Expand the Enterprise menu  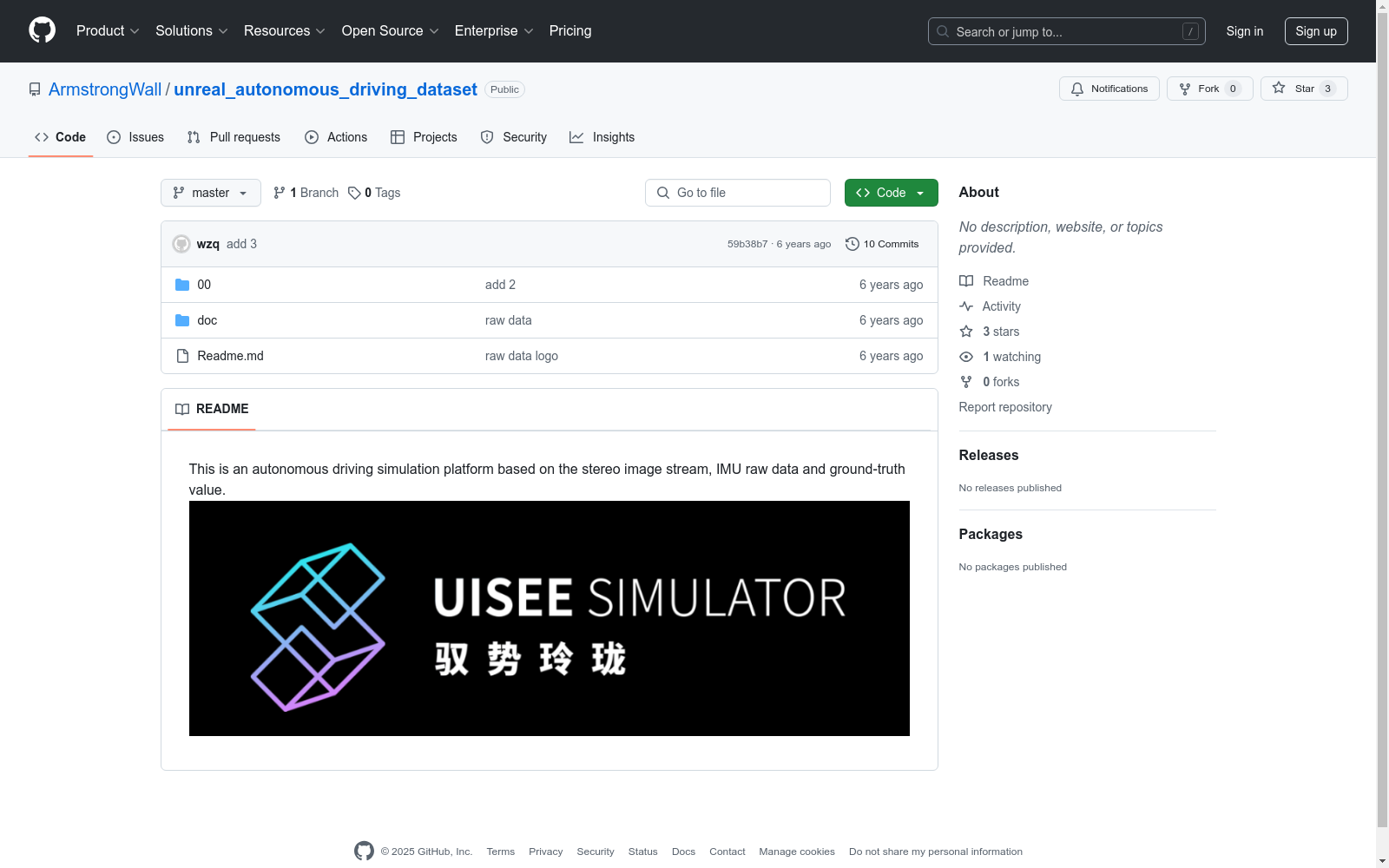pos(494,31)
